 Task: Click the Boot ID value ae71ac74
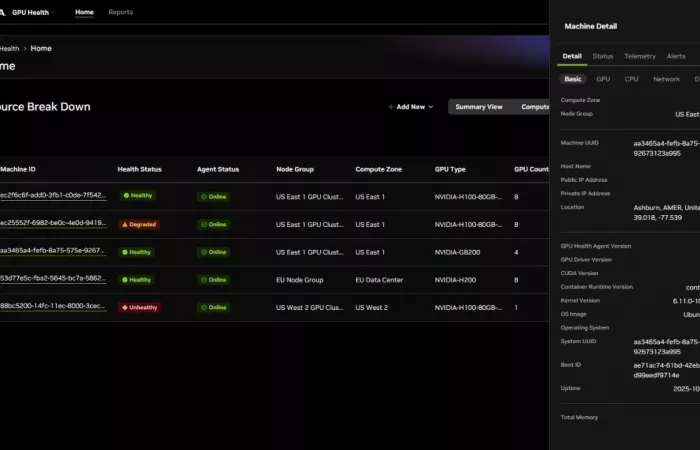point(666,370)
